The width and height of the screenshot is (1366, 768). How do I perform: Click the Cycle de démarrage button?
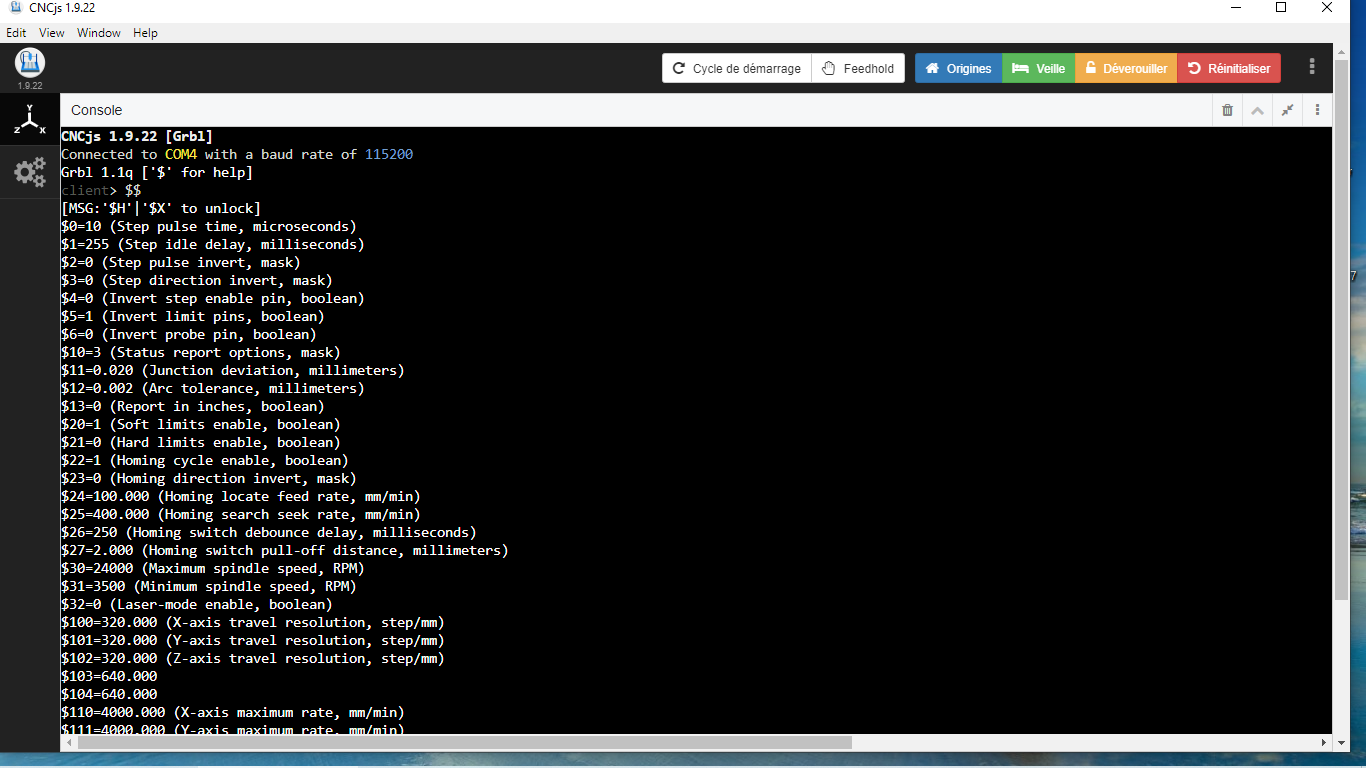point(737,68)
